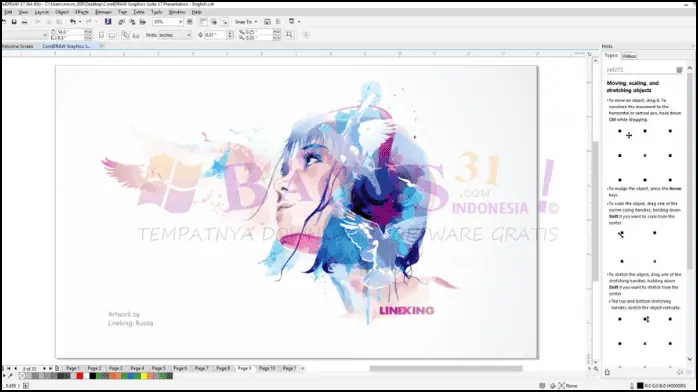Viewport: 698px width, 392px height.
Task: Select the no-fill X swatch in palette
Action: (x=22, y=376)
